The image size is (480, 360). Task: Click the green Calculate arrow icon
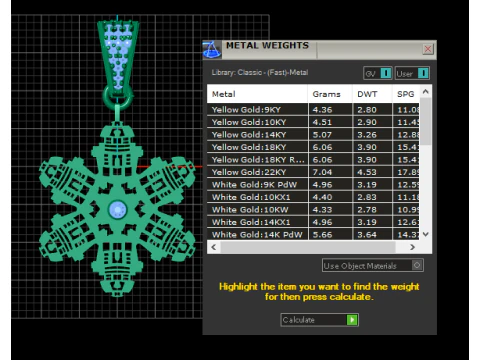352,320
